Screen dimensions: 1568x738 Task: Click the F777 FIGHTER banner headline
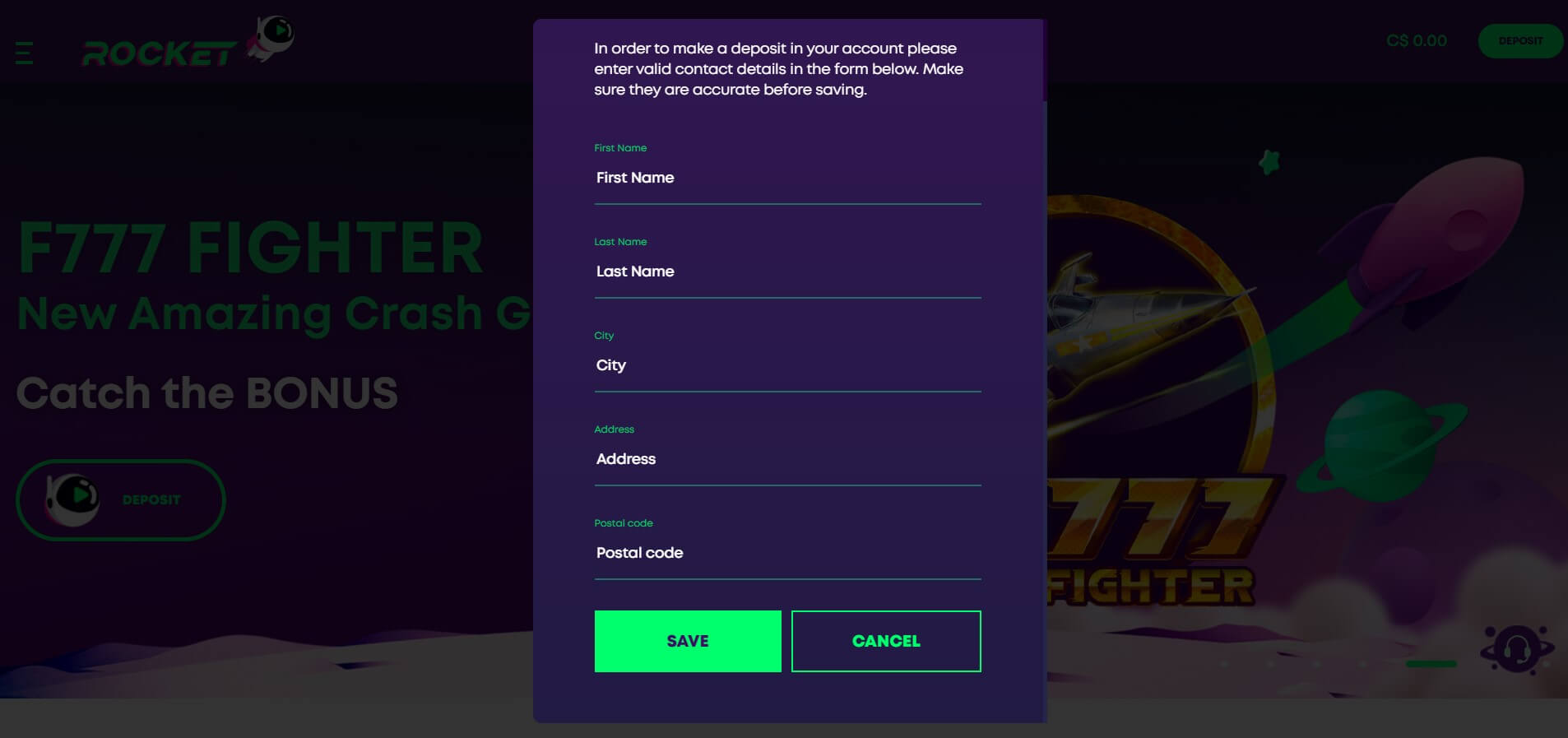(251, 248)
